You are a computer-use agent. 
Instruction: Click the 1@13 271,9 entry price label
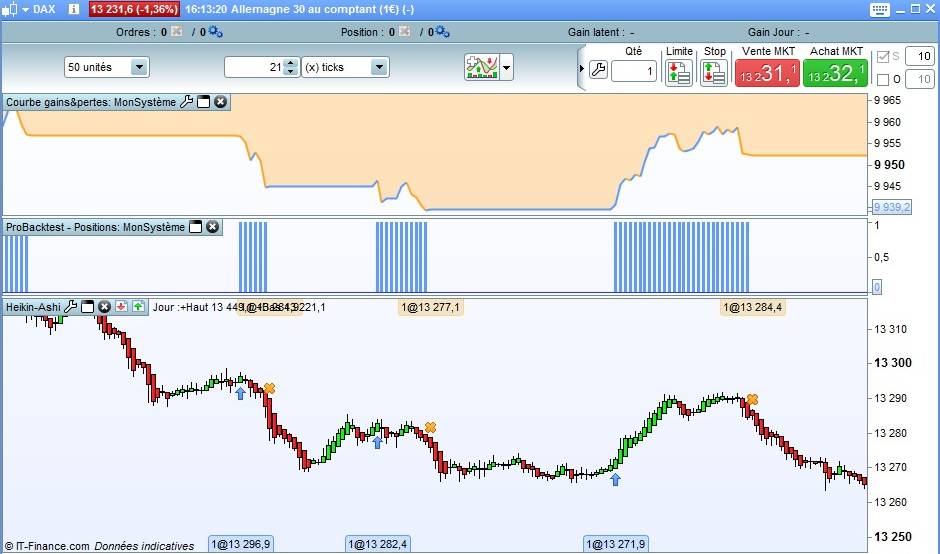pos(616,544)
